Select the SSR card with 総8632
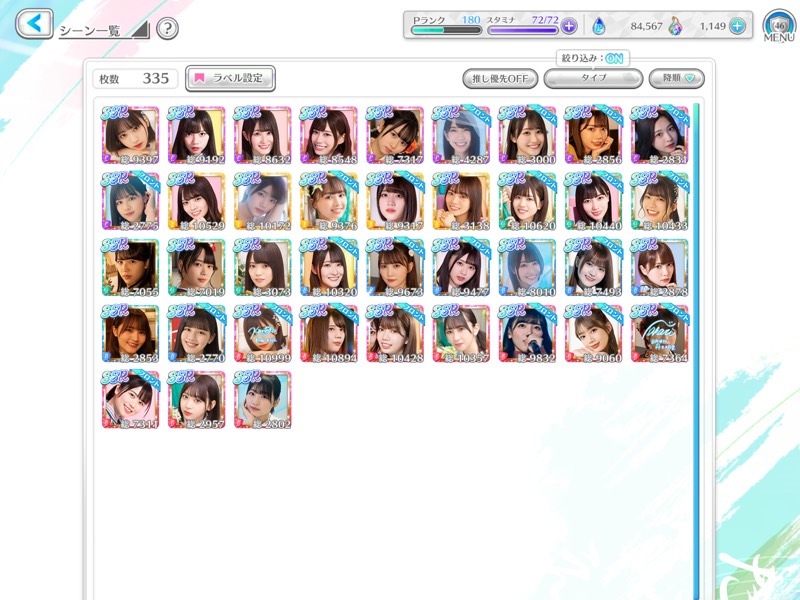The height and width of the screenshot is (600, 800). click(262, 135)
